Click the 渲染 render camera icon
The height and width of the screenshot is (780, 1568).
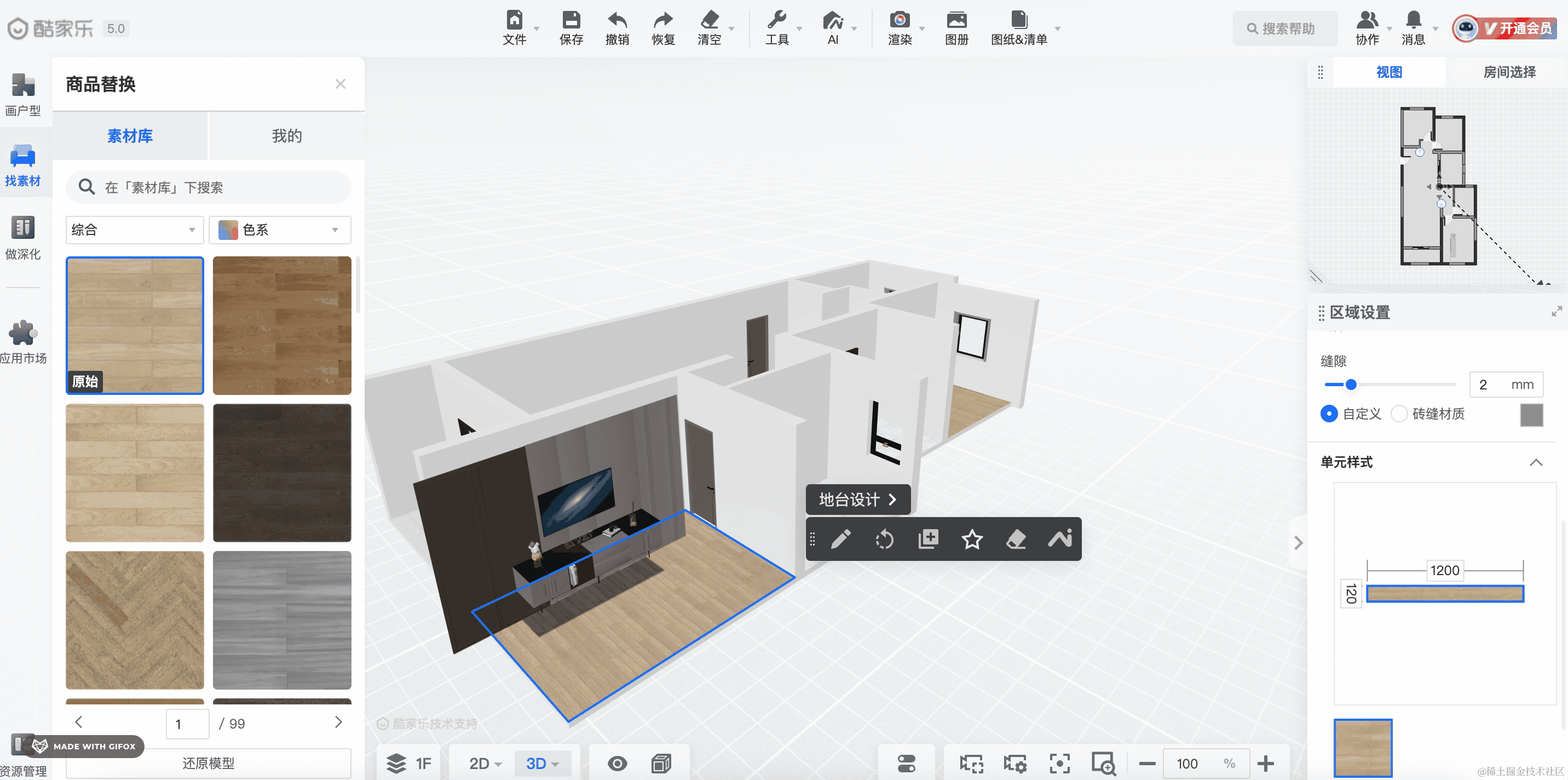point(900,20)
